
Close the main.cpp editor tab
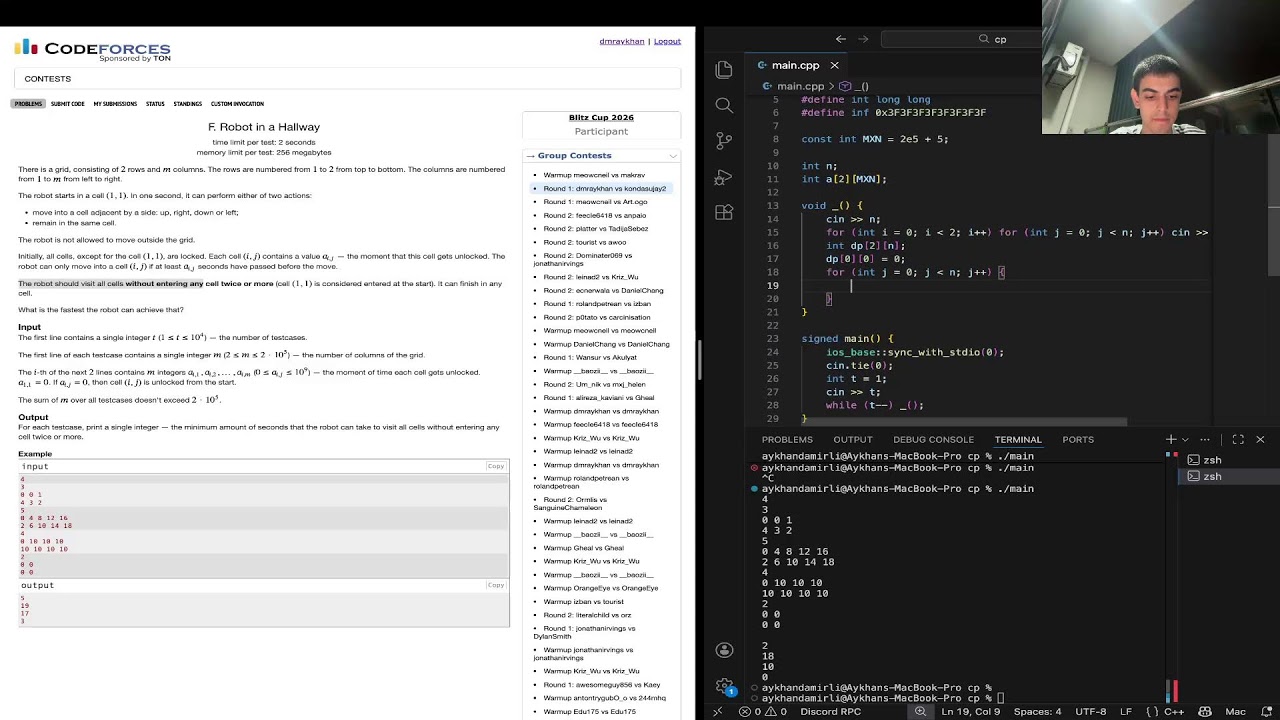834,65
